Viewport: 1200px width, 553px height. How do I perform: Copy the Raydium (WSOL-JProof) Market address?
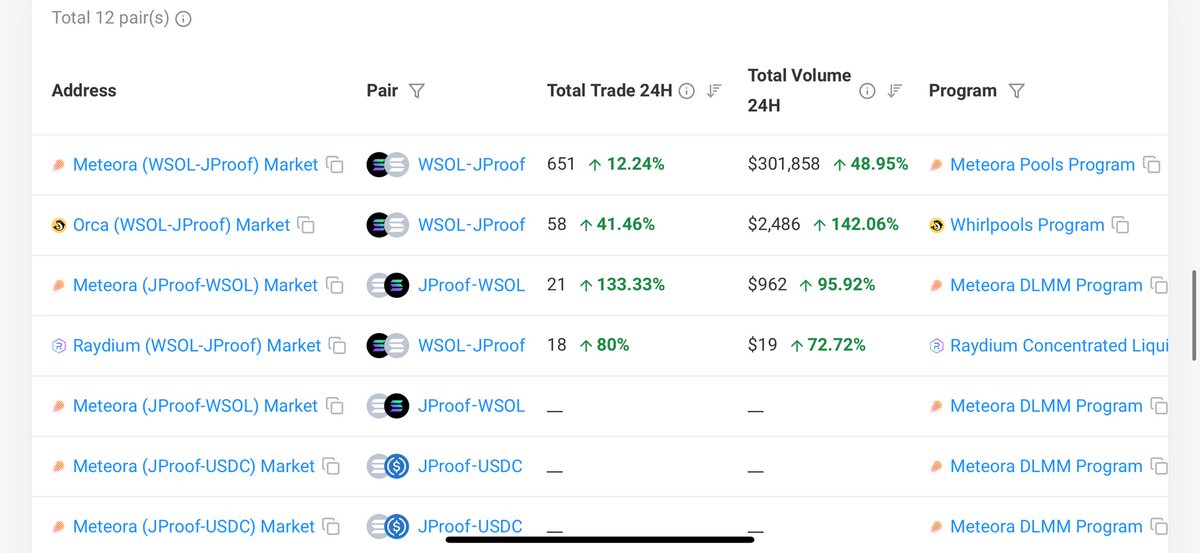tap(338, 346)
